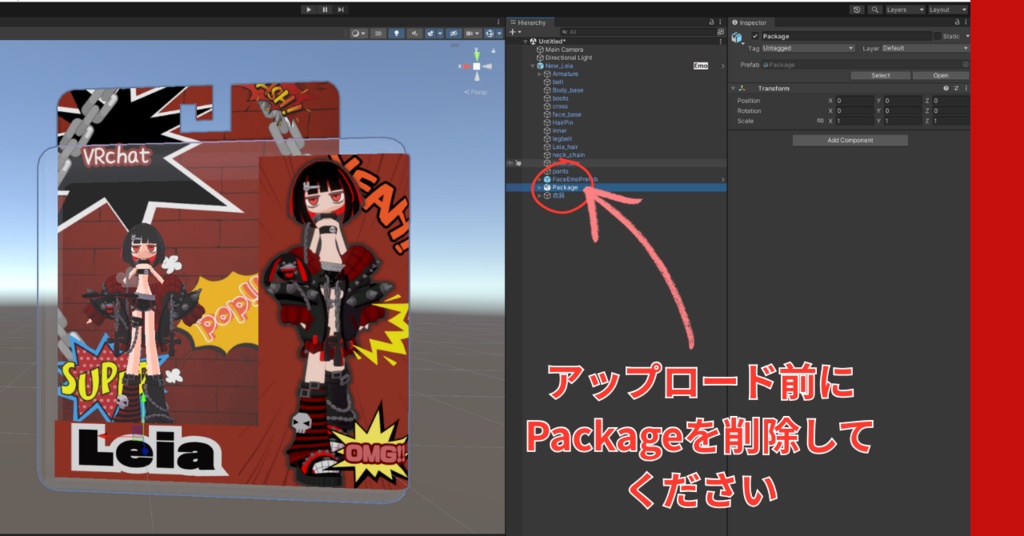Open the scene camera settings button
This screenshot has height=536, width=1024.
click(472, 33)
